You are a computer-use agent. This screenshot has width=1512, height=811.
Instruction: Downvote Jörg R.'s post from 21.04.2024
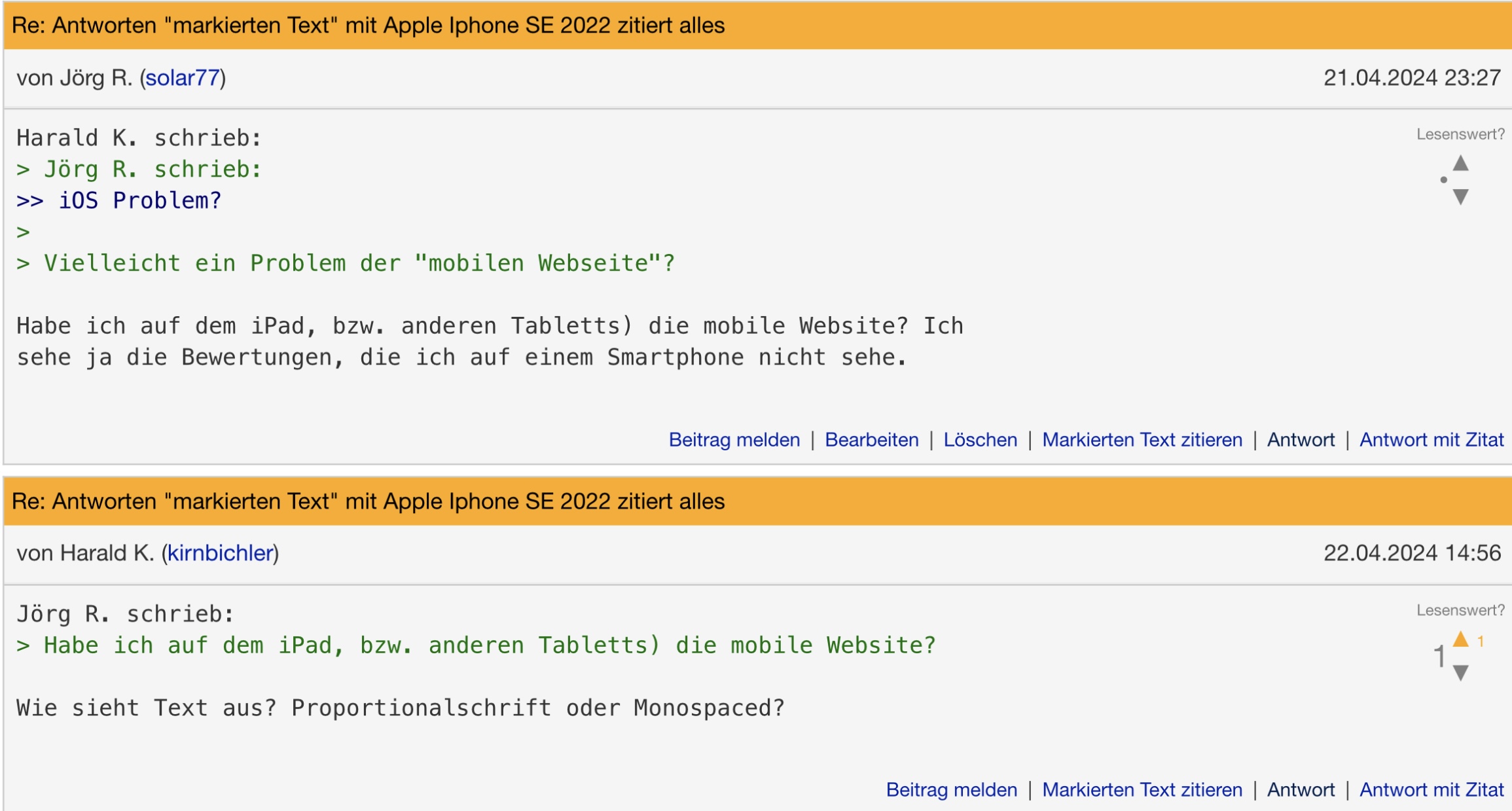pyautogui.click(x=1460, y=196)
